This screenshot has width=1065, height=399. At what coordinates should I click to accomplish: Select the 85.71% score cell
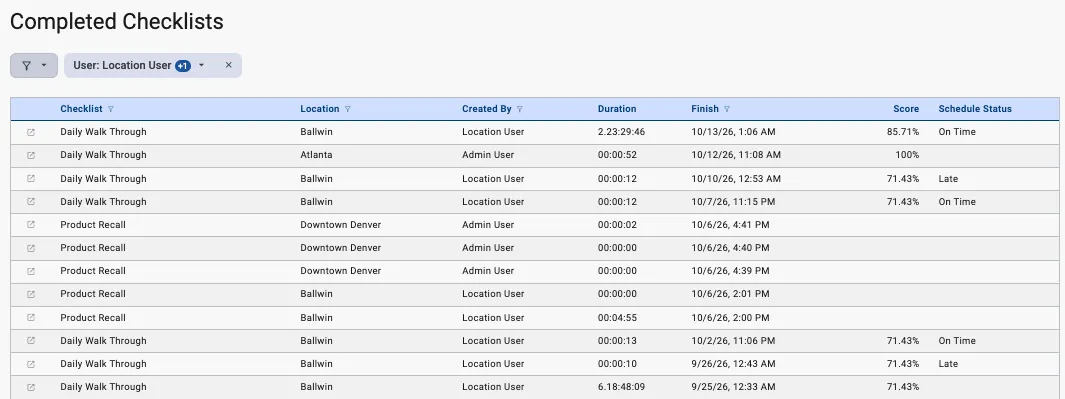pos(903,132)
